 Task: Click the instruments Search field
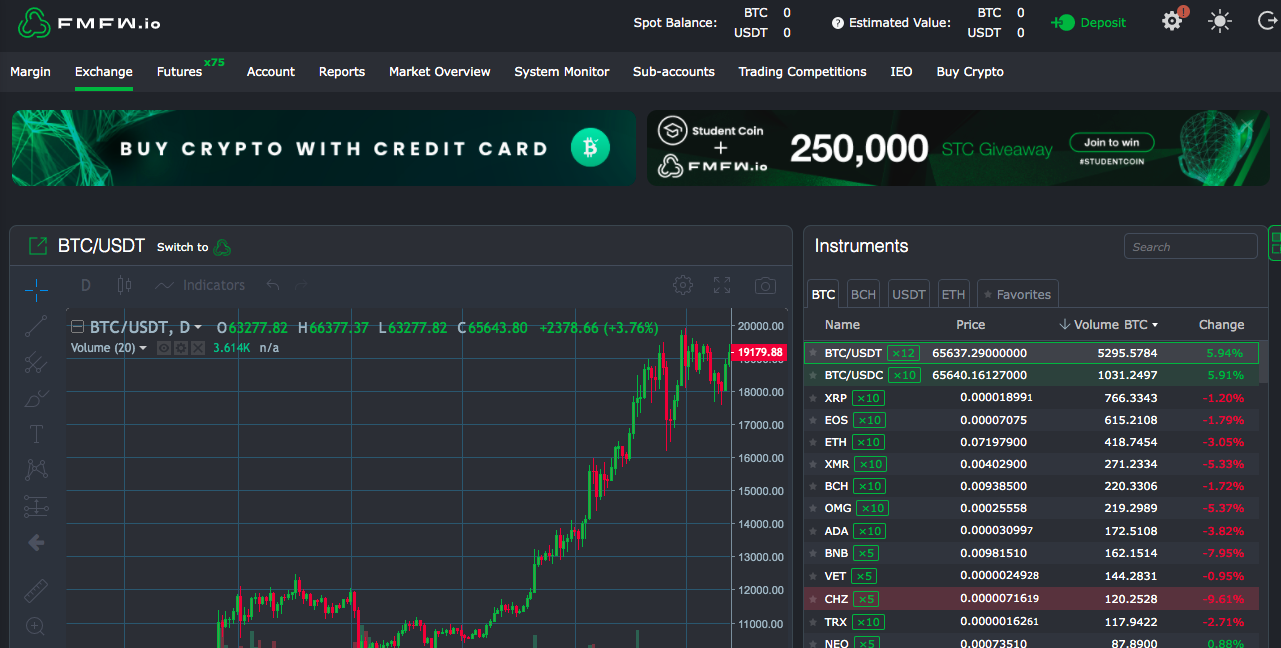pos(1190,246)
